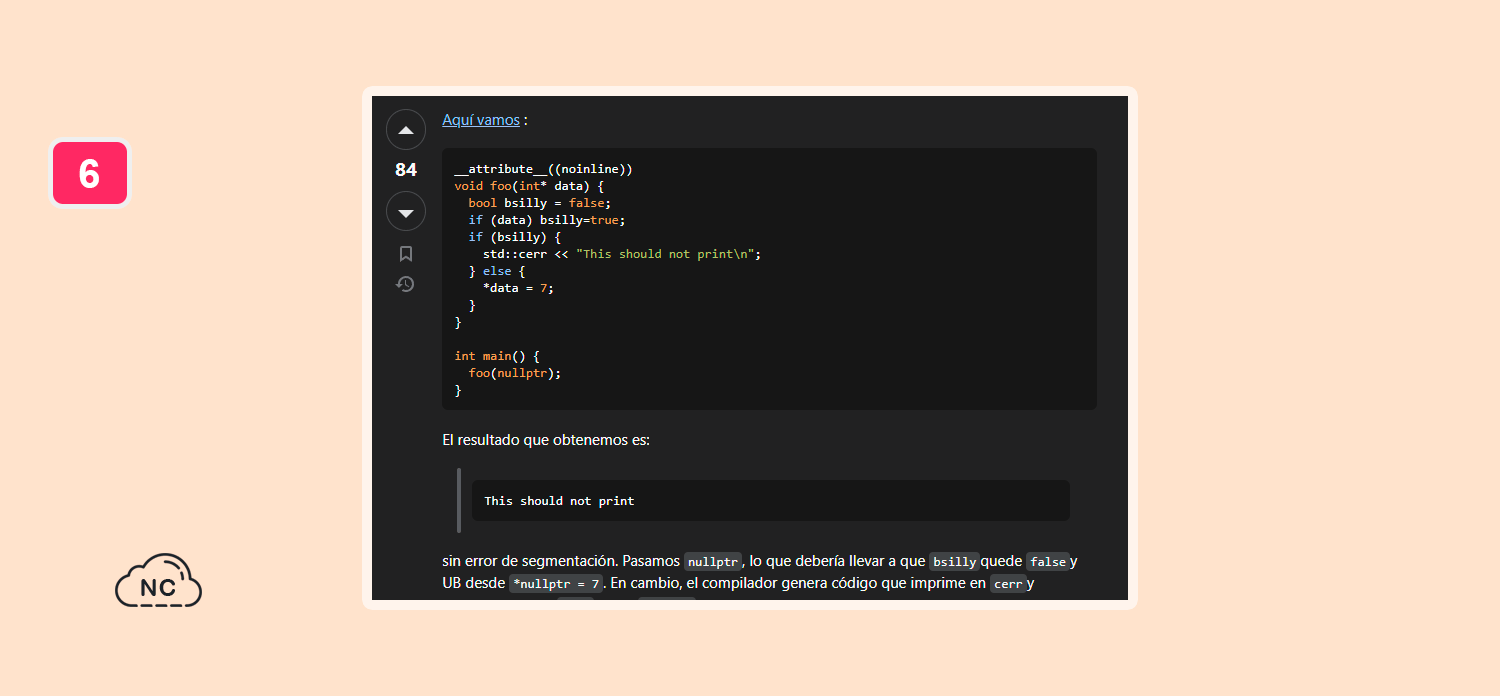Click the pink number 6 badge
This screenshot has height=696, width=1500.
pyautogui.click(x=90, y=174)
